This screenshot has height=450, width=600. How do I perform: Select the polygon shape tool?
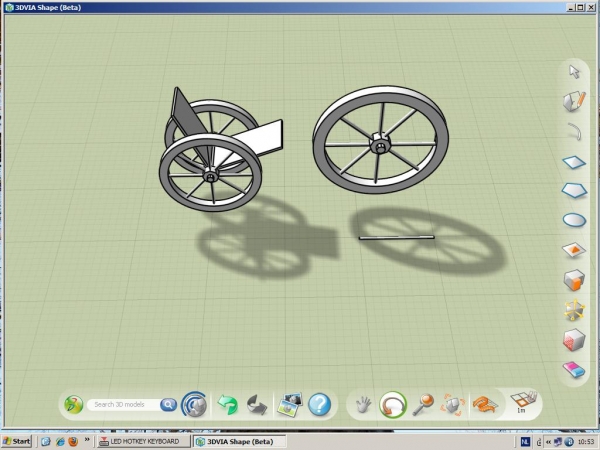(x=574, y=190)
